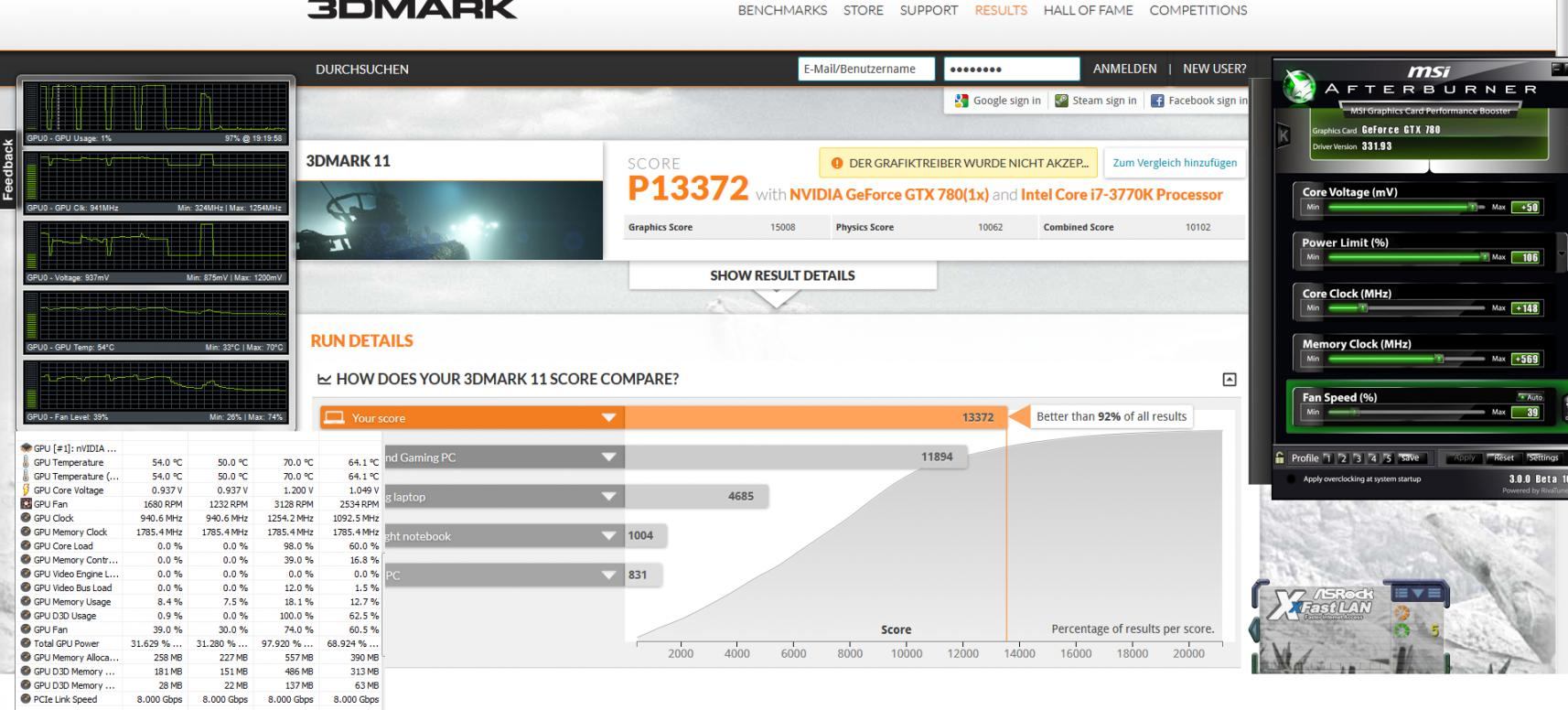Select Afterburner profile slot 4
Image resolution: width=1568 pixels, height=710 pixels.
point(1373,457)
